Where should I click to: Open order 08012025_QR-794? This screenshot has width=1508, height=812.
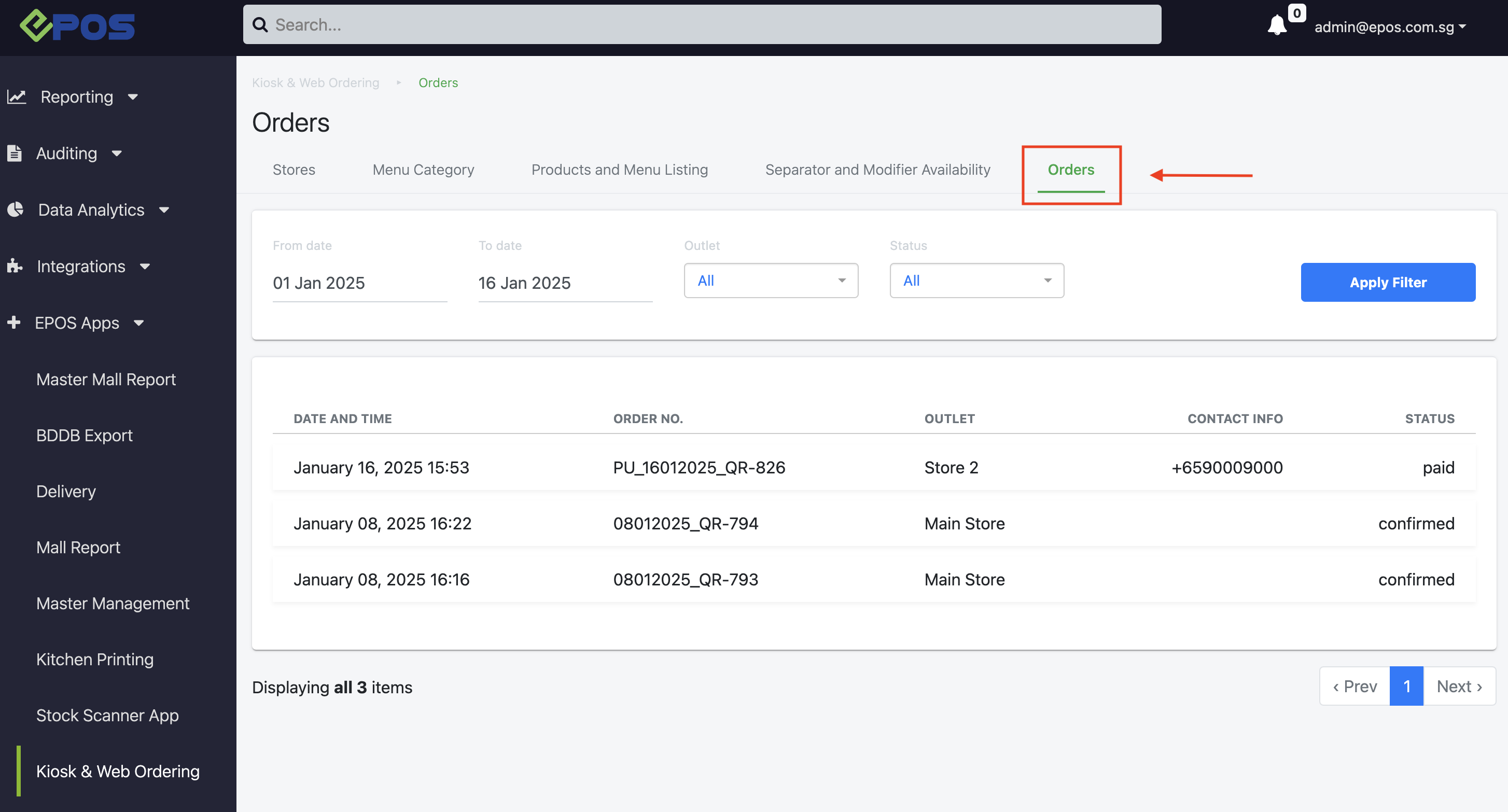pyautogui.click(x=686, y=523)
